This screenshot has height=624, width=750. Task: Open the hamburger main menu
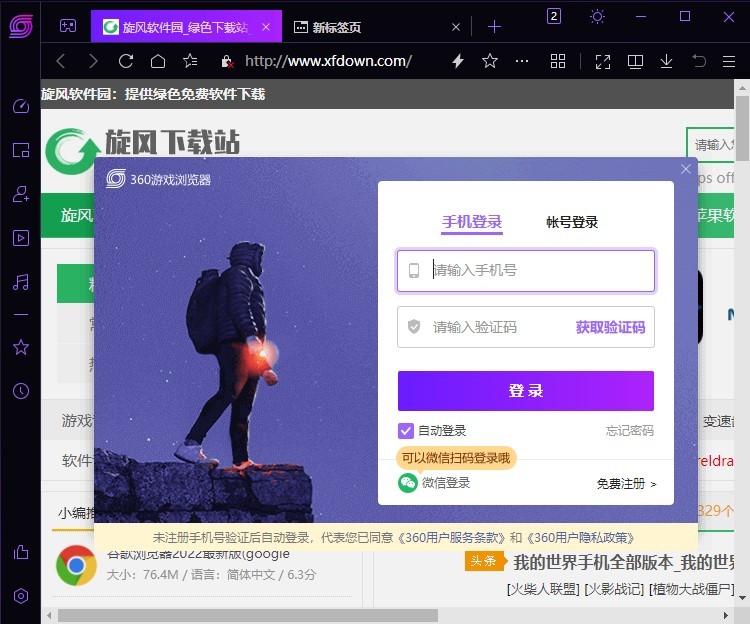(728, 61)
